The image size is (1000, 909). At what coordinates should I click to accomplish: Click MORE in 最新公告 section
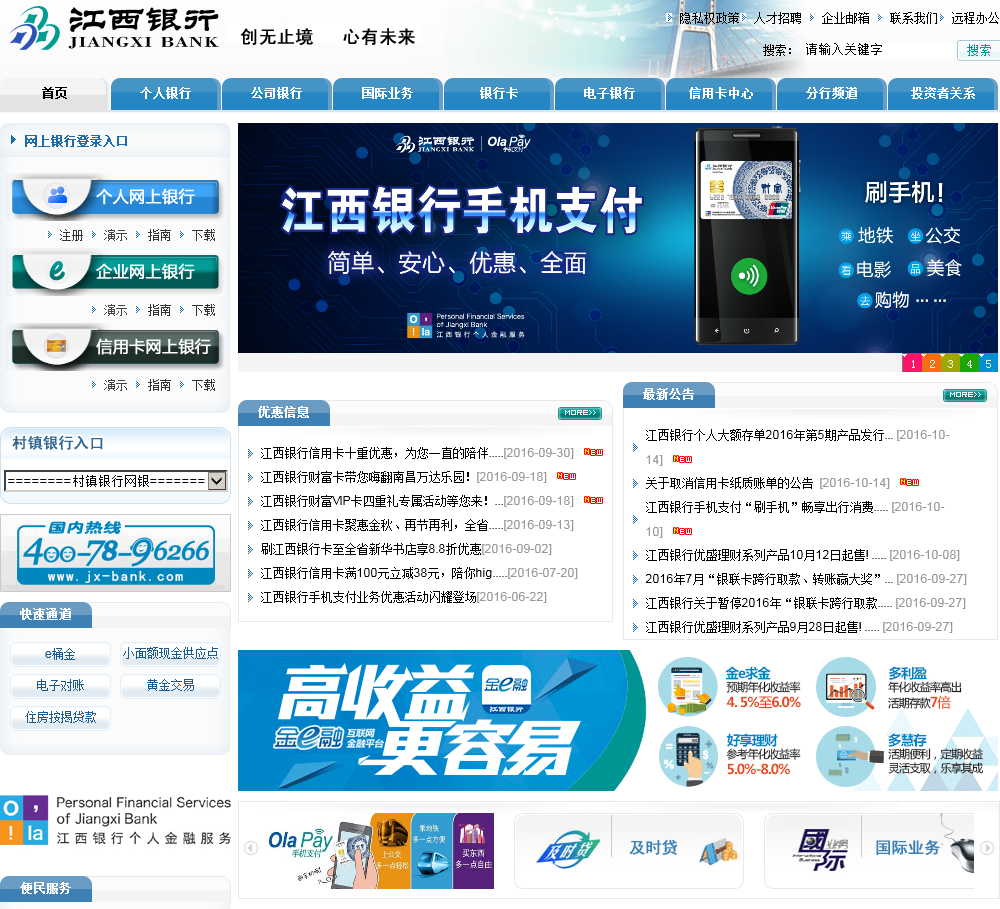tap(965, 395)
